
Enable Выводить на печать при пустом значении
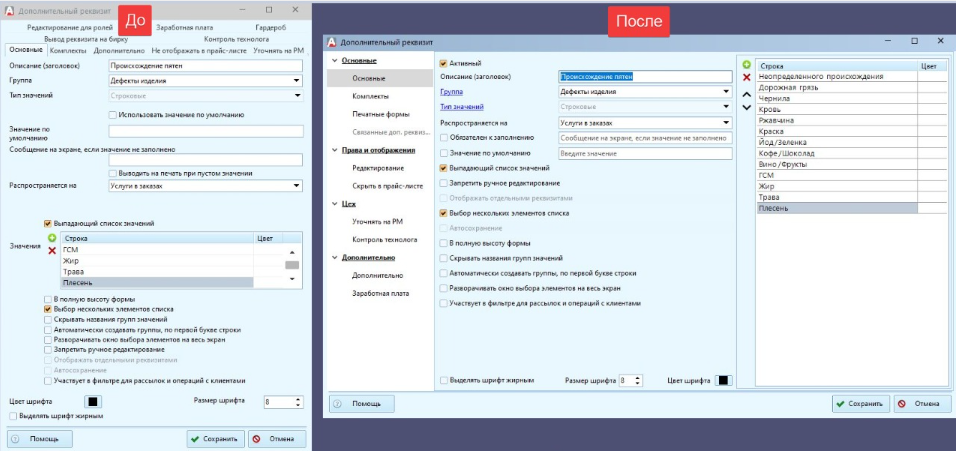pos(112,173)
